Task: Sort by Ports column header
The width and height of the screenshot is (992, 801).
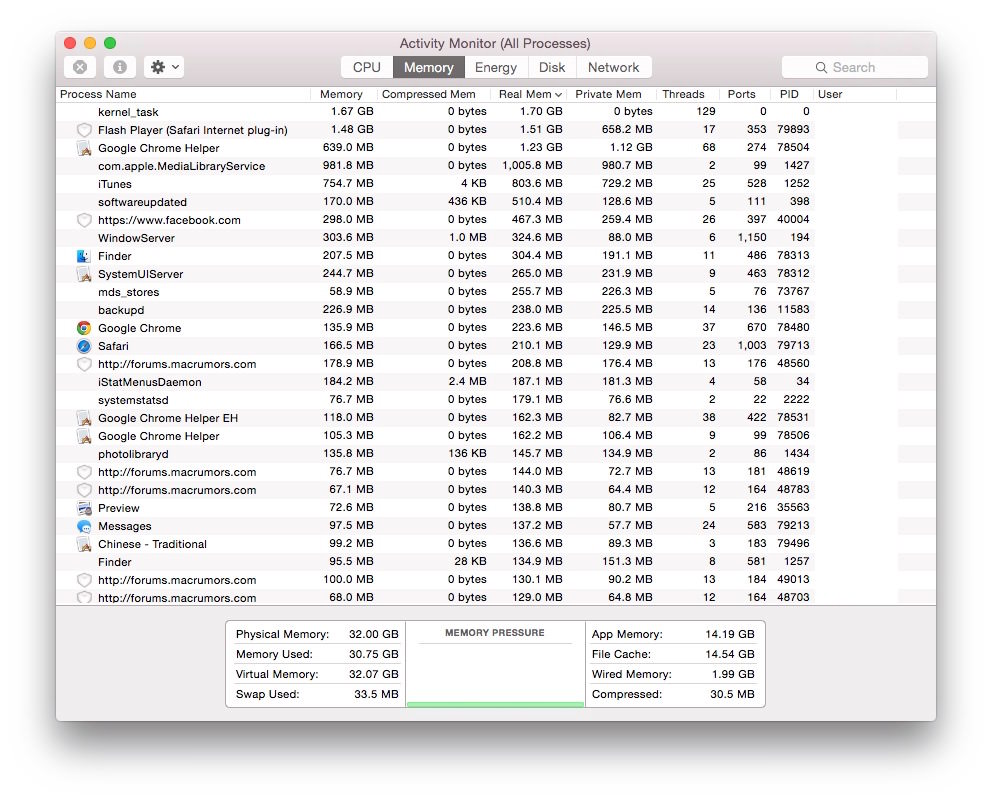Action: (x=745, y=94)
